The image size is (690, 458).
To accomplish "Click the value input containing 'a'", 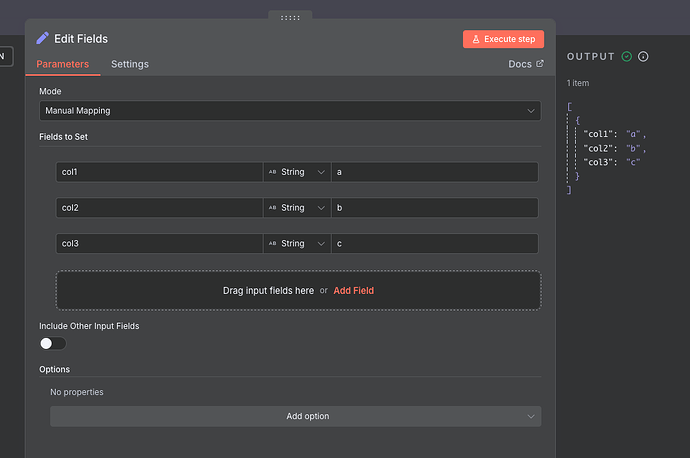I will 434,172.
